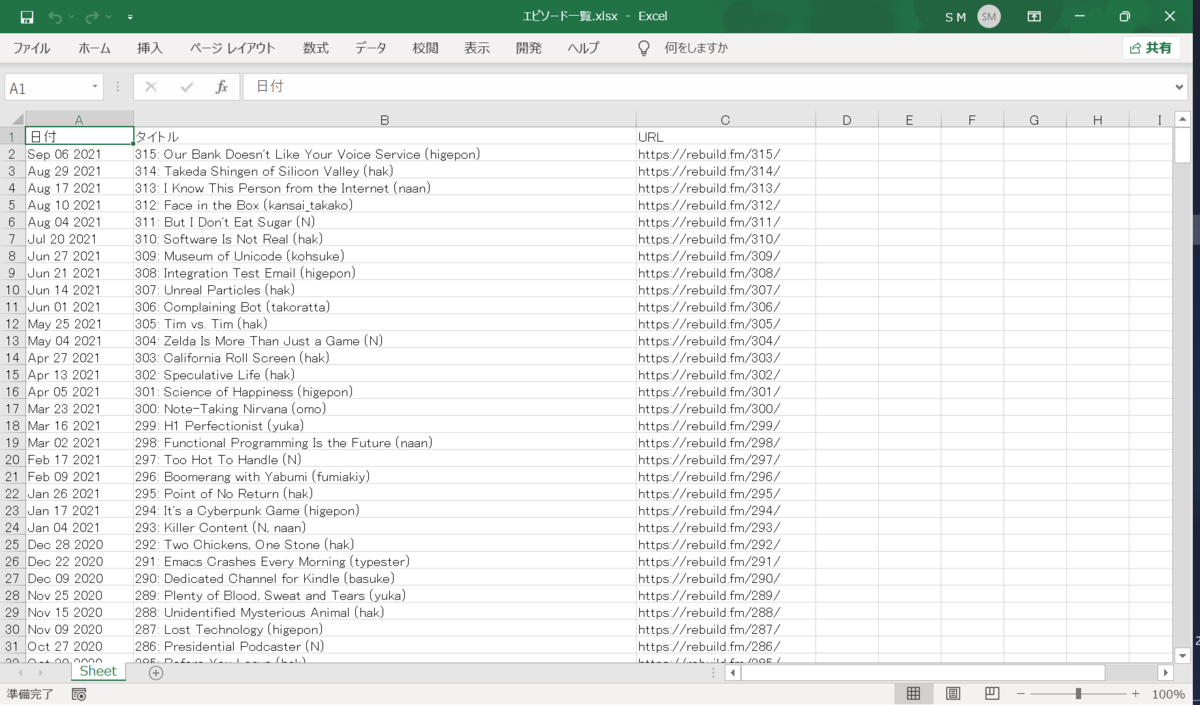Switch to Page Break Preview icon
The width and height of the screenshot is (1200, 705).
[x=992, y=694]
